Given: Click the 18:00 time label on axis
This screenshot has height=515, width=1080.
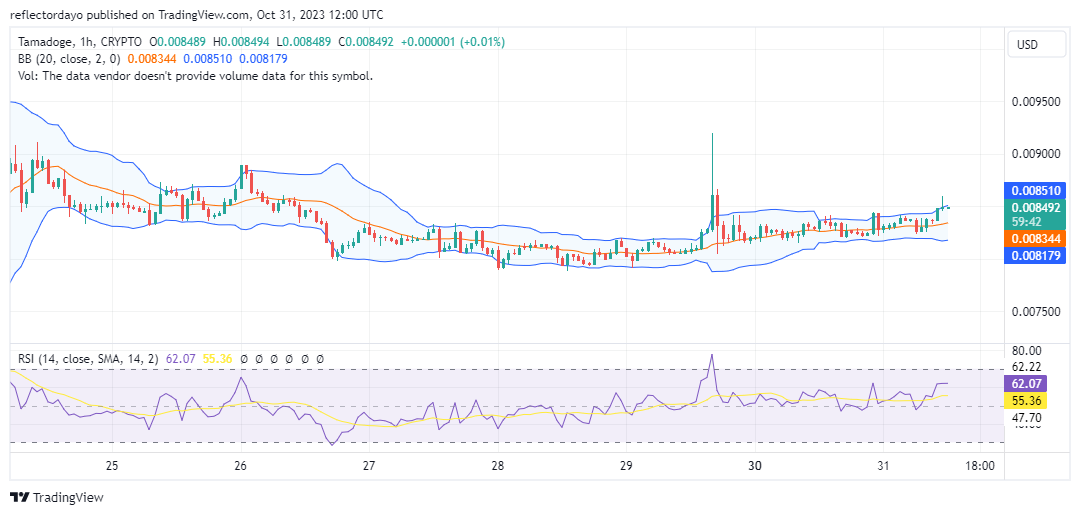Looking at the screenshot, I should click(980, 465).
